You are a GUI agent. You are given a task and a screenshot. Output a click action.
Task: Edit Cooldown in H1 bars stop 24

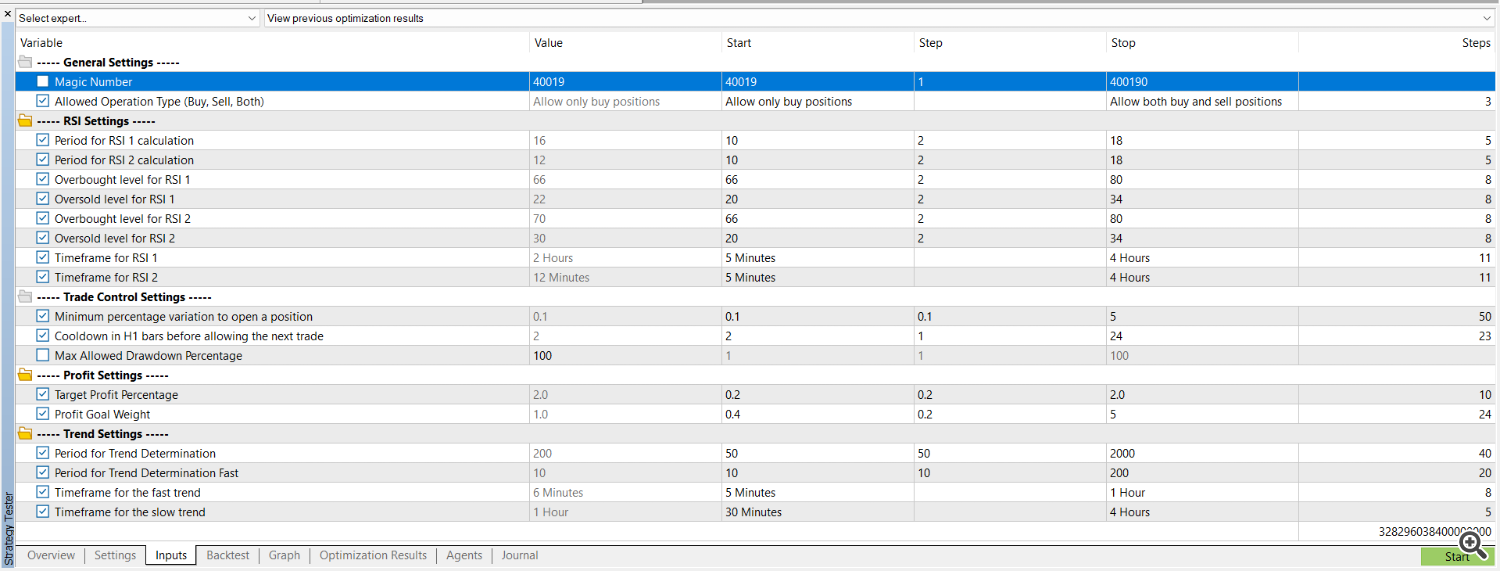coord(1202,336)
